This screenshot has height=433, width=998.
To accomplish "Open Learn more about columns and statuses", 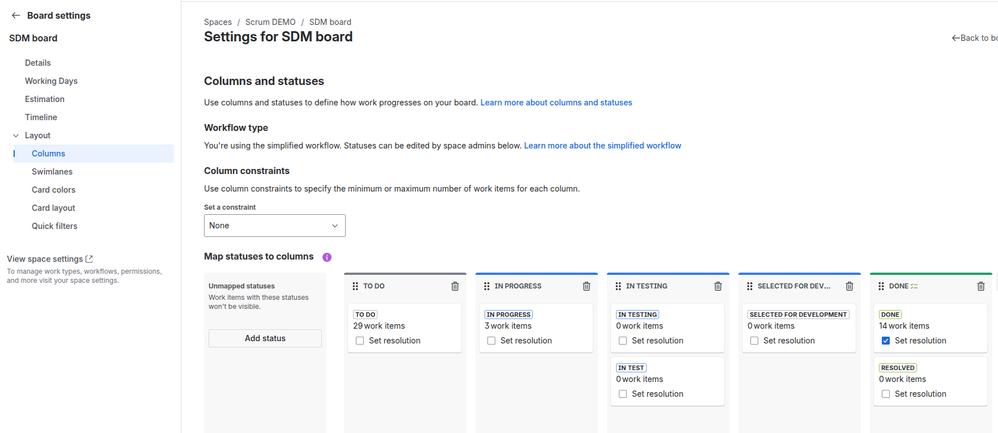I will click(x=556, y=102).
